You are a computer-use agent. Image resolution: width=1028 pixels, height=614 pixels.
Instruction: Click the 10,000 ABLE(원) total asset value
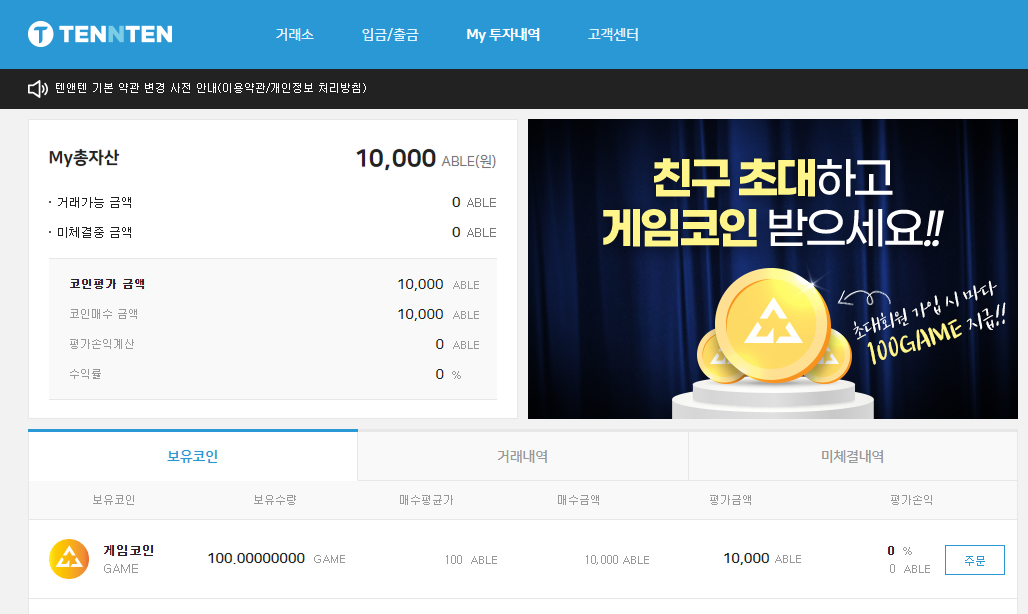click(425, 159)
